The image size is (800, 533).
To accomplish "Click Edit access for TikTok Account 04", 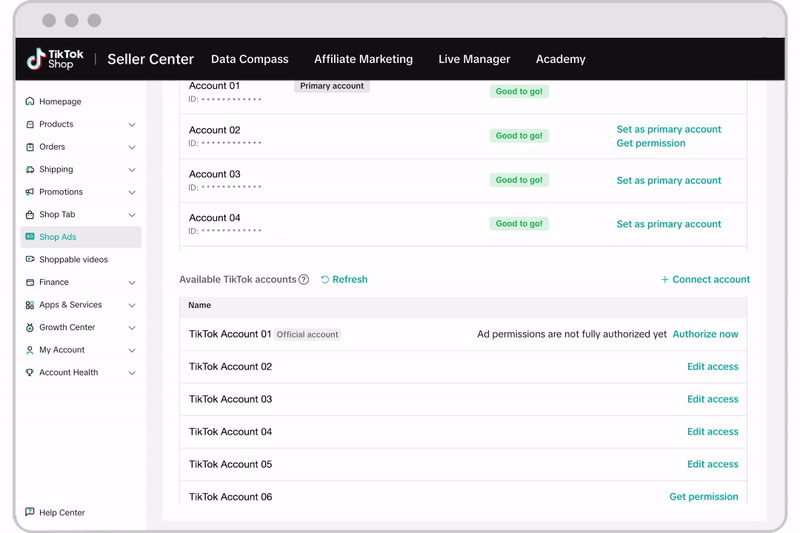I will [x=712, y=432].
